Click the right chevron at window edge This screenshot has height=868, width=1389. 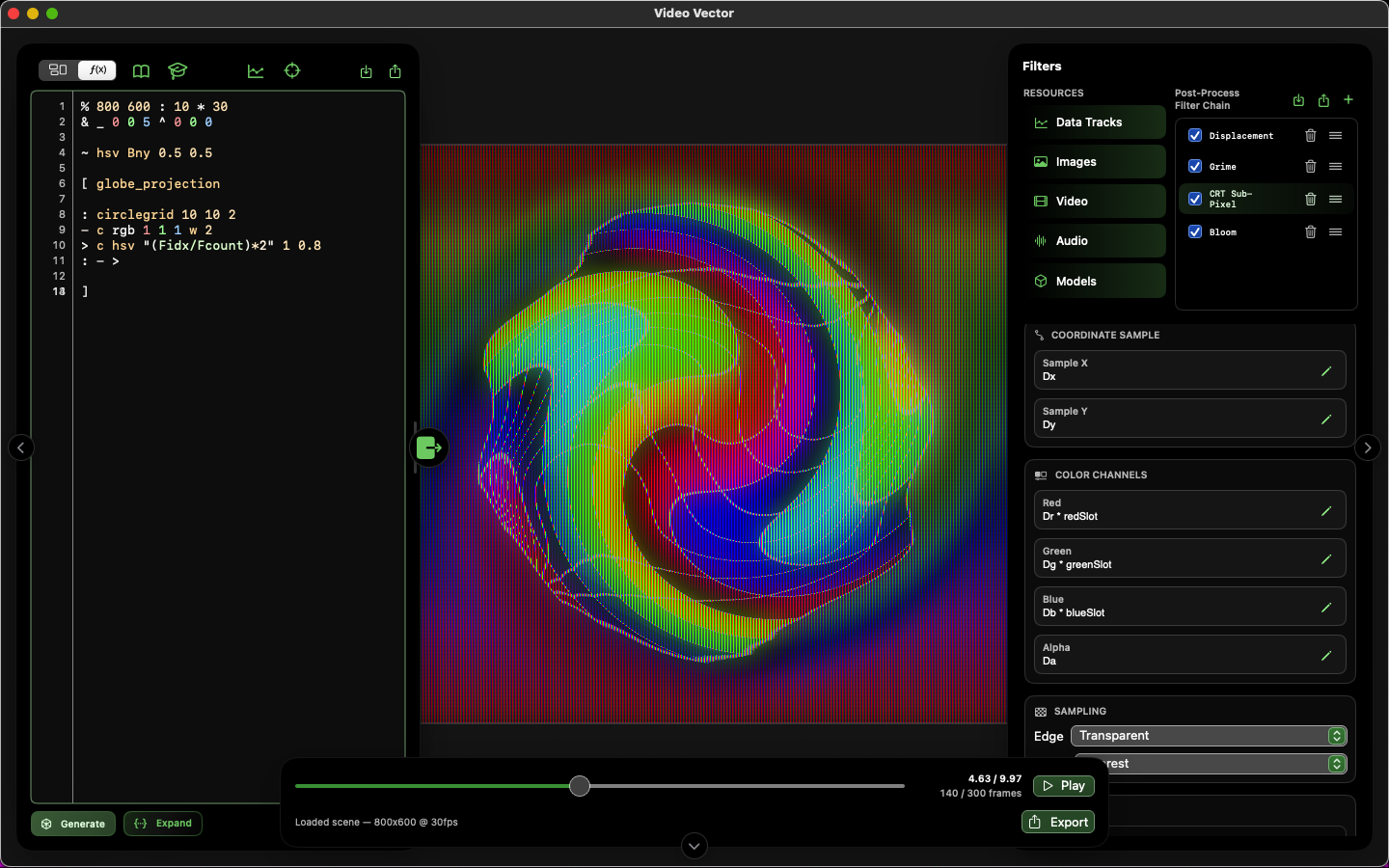click(x=1368, y=448)
